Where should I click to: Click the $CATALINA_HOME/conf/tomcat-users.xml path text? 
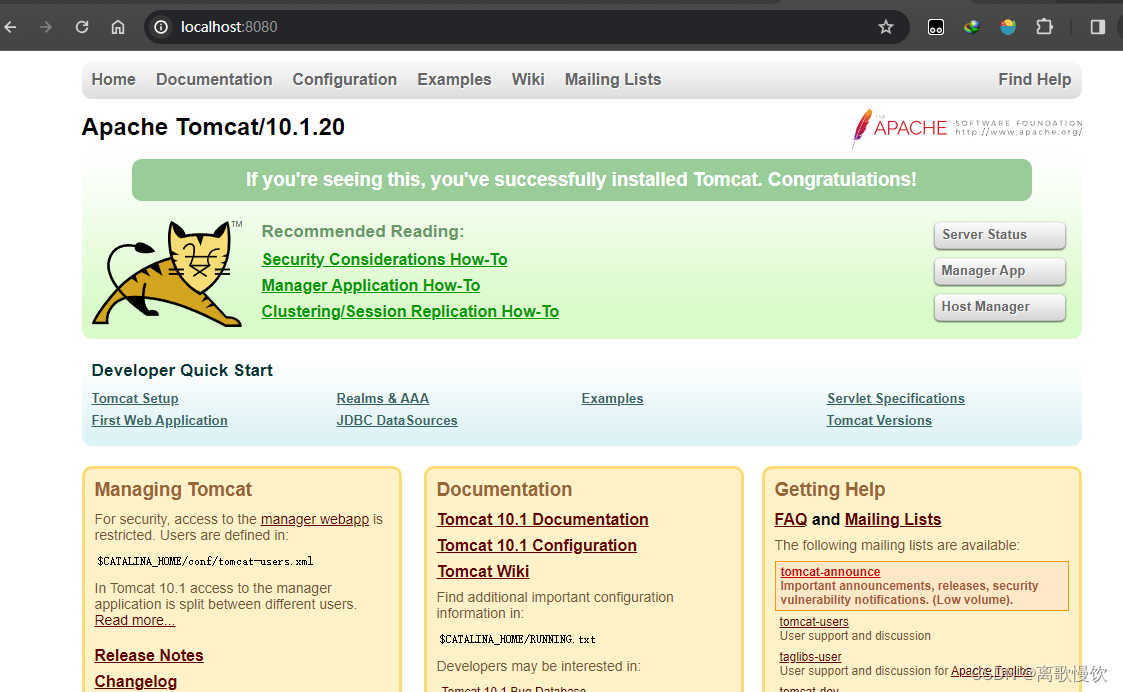pos(206,562)
